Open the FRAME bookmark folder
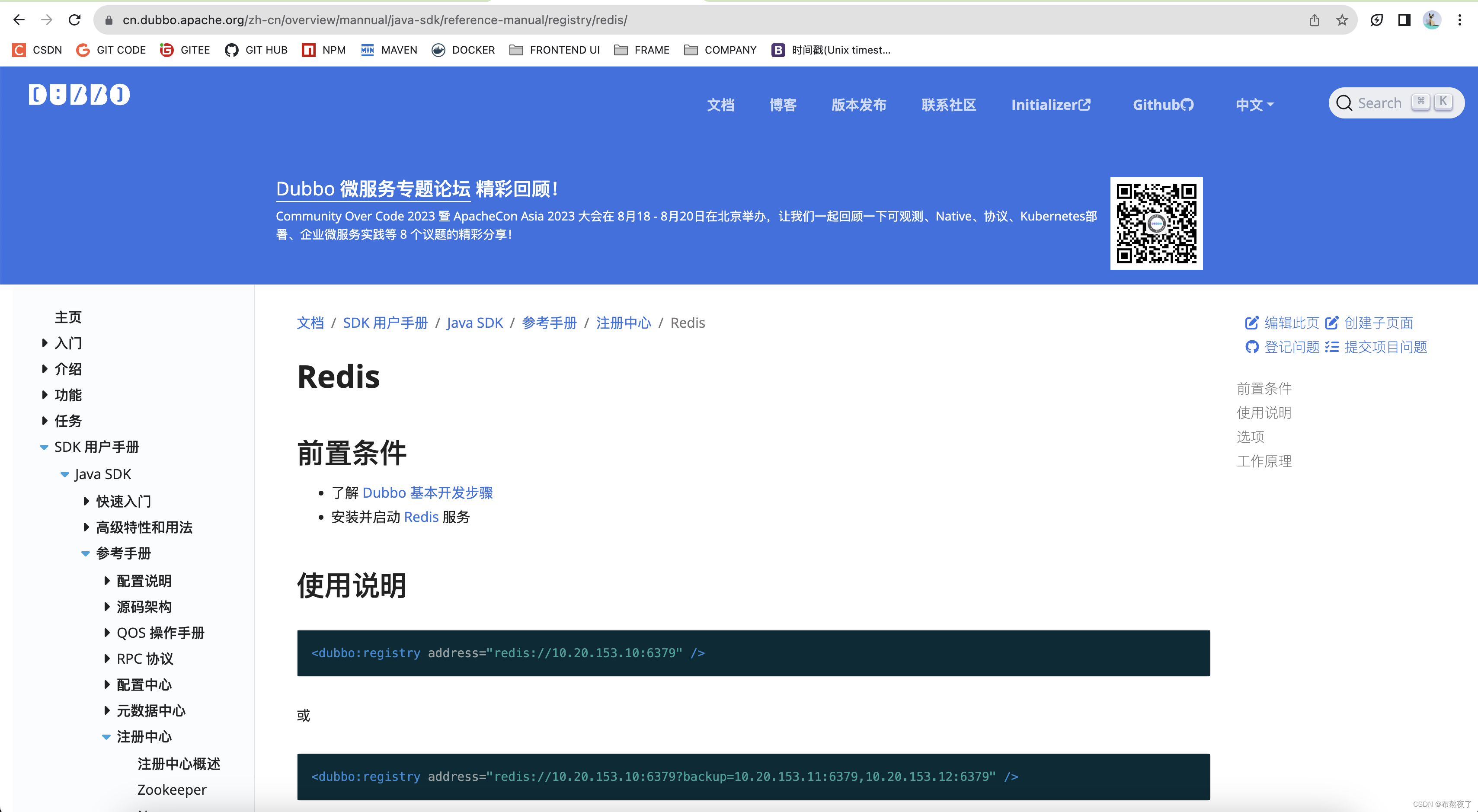This screenshot has height=812, width=1478. coord(641,50)
